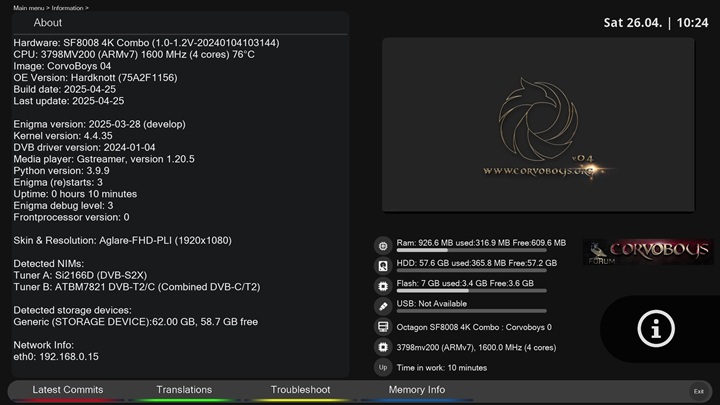Click the Flash usage progress bar
The image size is (720, 405).
tap(472, 291)
